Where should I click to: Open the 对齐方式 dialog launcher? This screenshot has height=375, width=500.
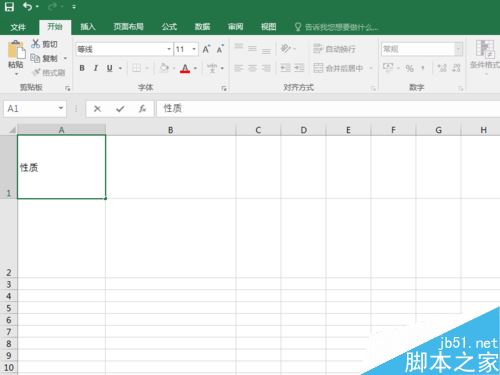(373, 88)
